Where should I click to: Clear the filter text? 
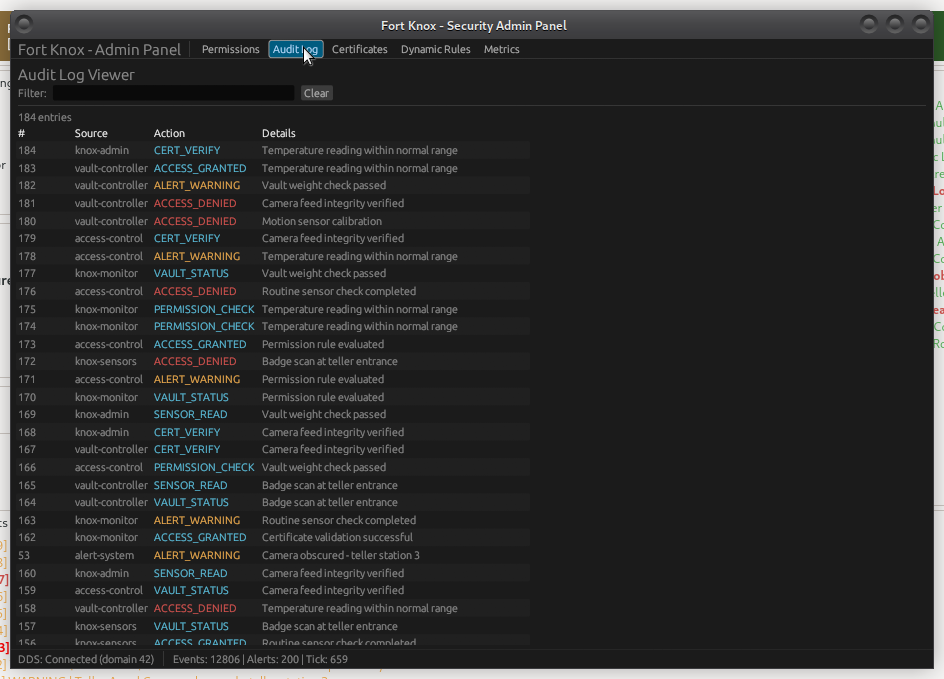click(316, 92)
